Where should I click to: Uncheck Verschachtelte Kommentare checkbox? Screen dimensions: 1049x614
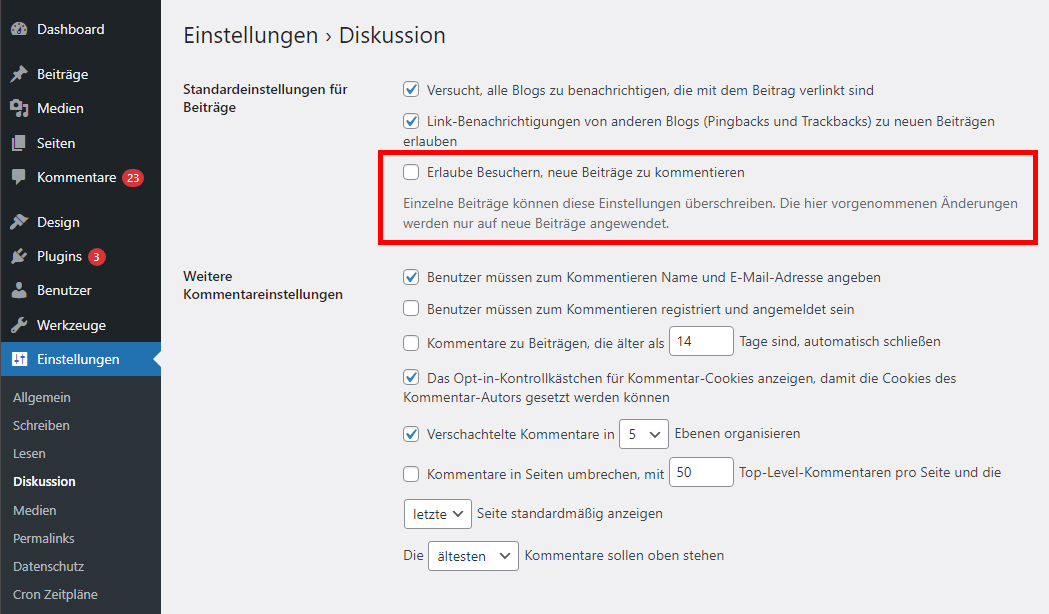click(x=411, y=434)
